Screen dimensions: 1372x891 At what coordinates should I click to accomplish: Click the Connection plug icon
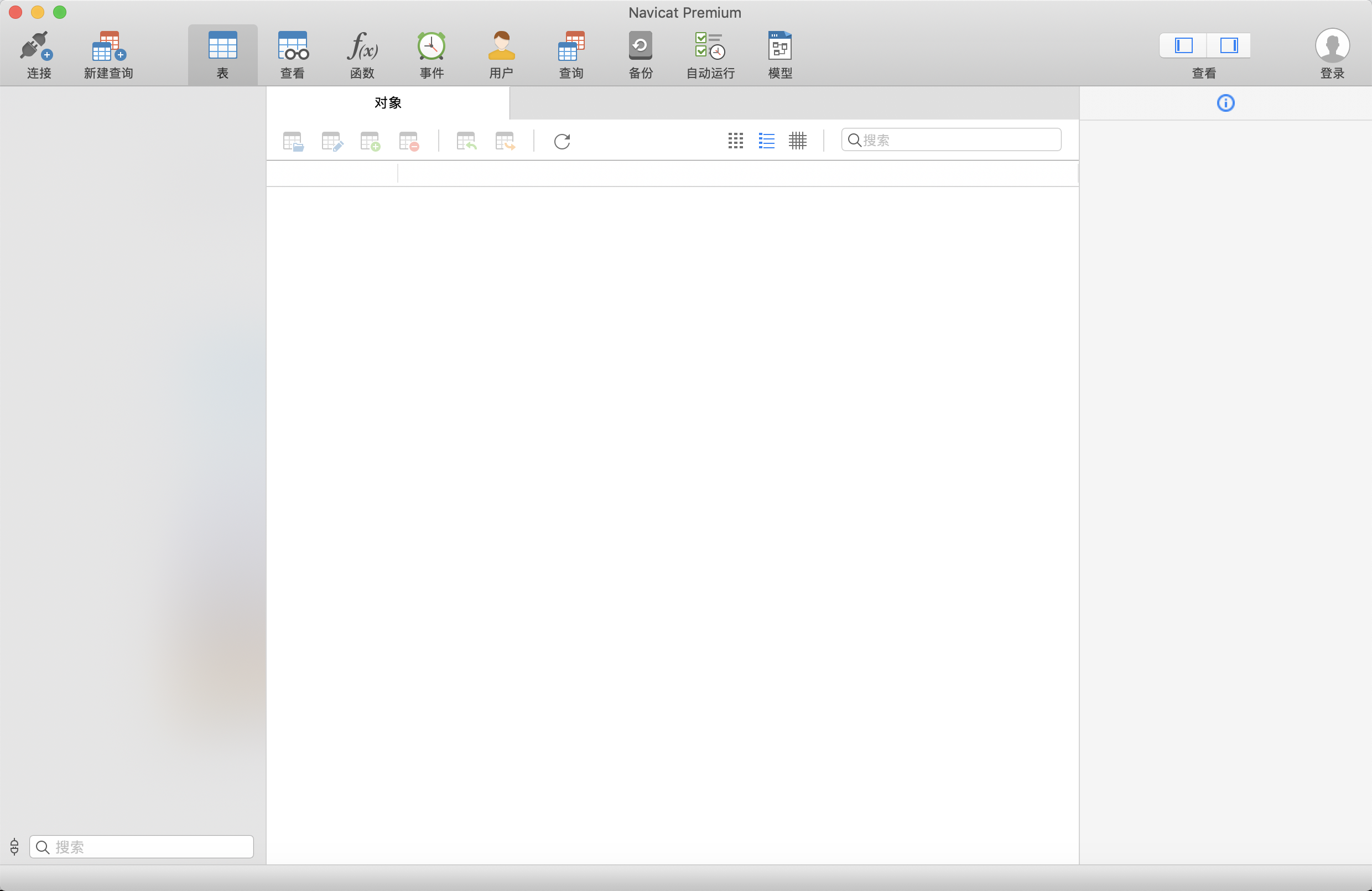point(37,46)
